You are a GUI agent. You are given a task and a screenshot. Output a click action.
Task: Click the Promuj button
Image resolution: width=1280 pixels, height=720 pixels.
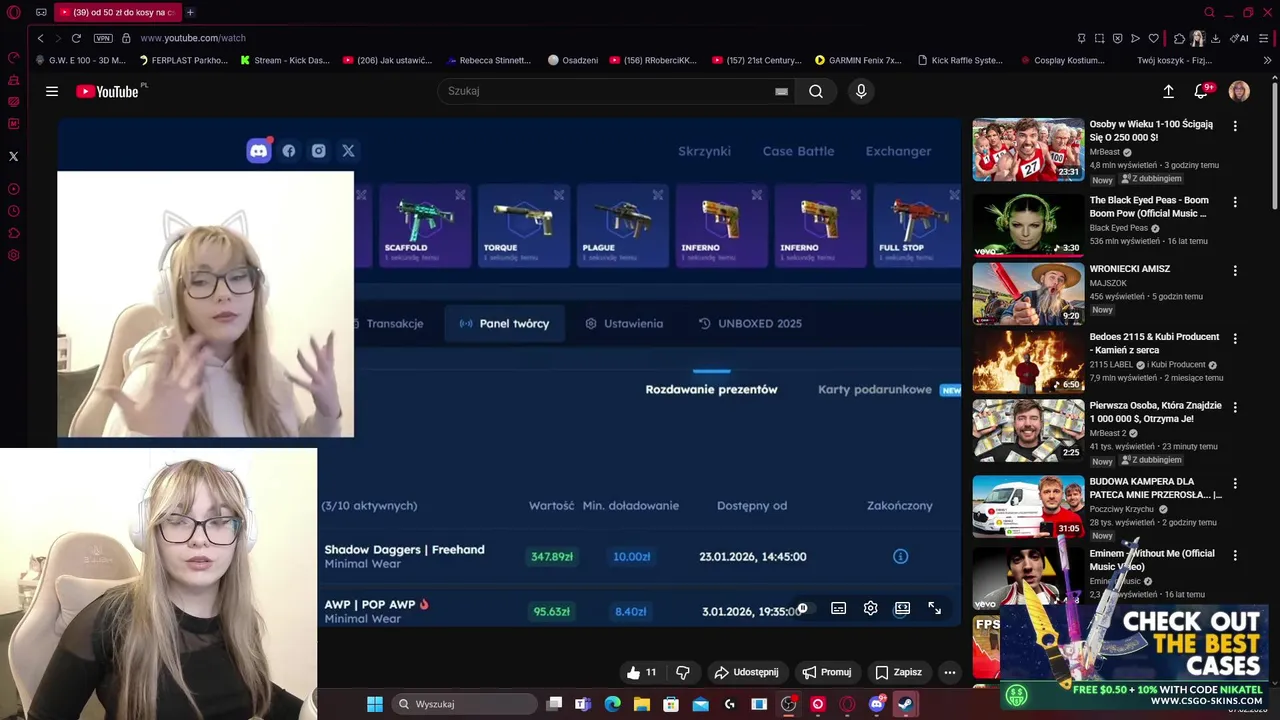point(826,672)
